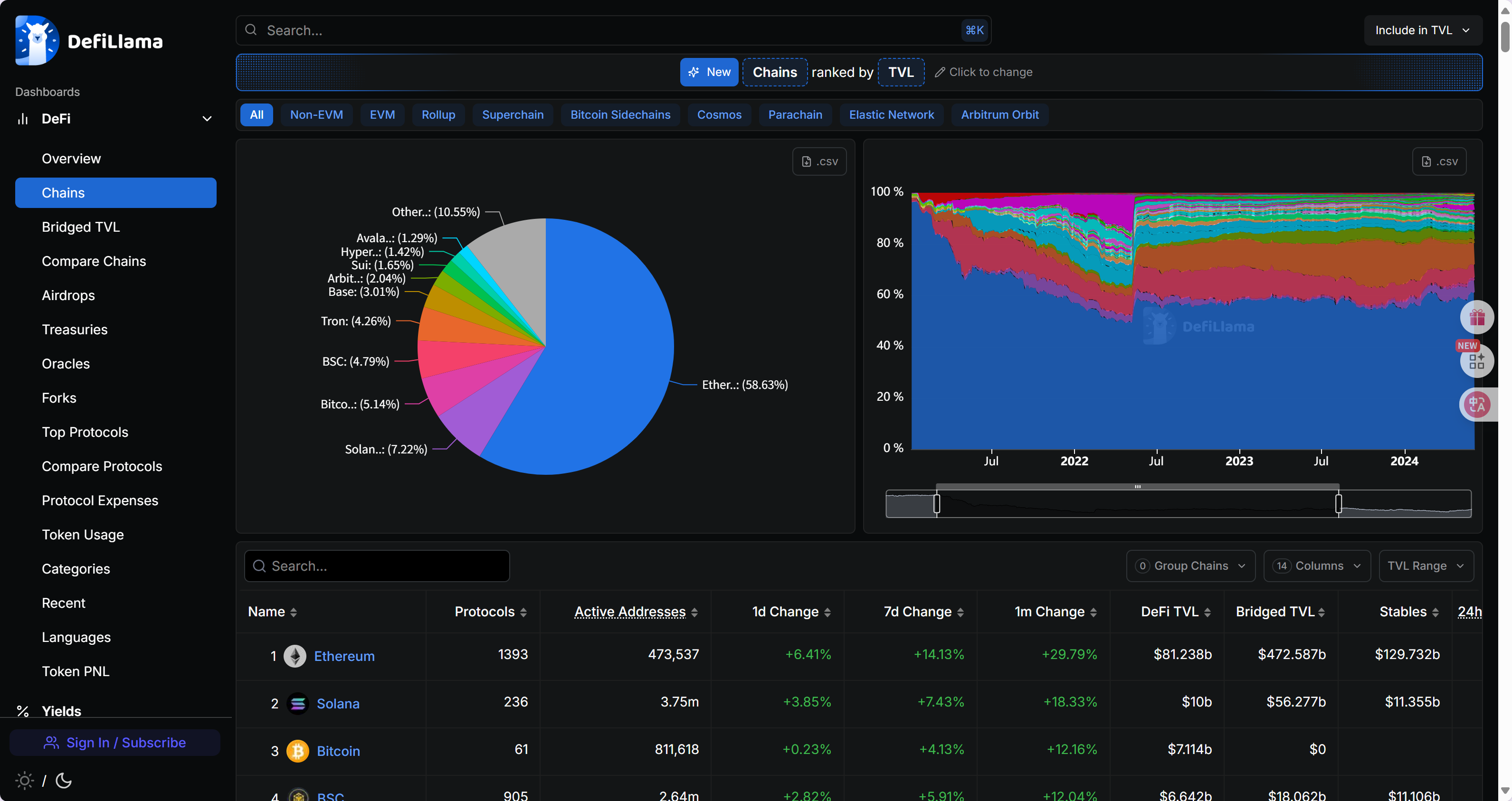Open the NEW widgets grid floating button
The height and width of the screenshot is (801, 1512).
[x=1477, y=361]
